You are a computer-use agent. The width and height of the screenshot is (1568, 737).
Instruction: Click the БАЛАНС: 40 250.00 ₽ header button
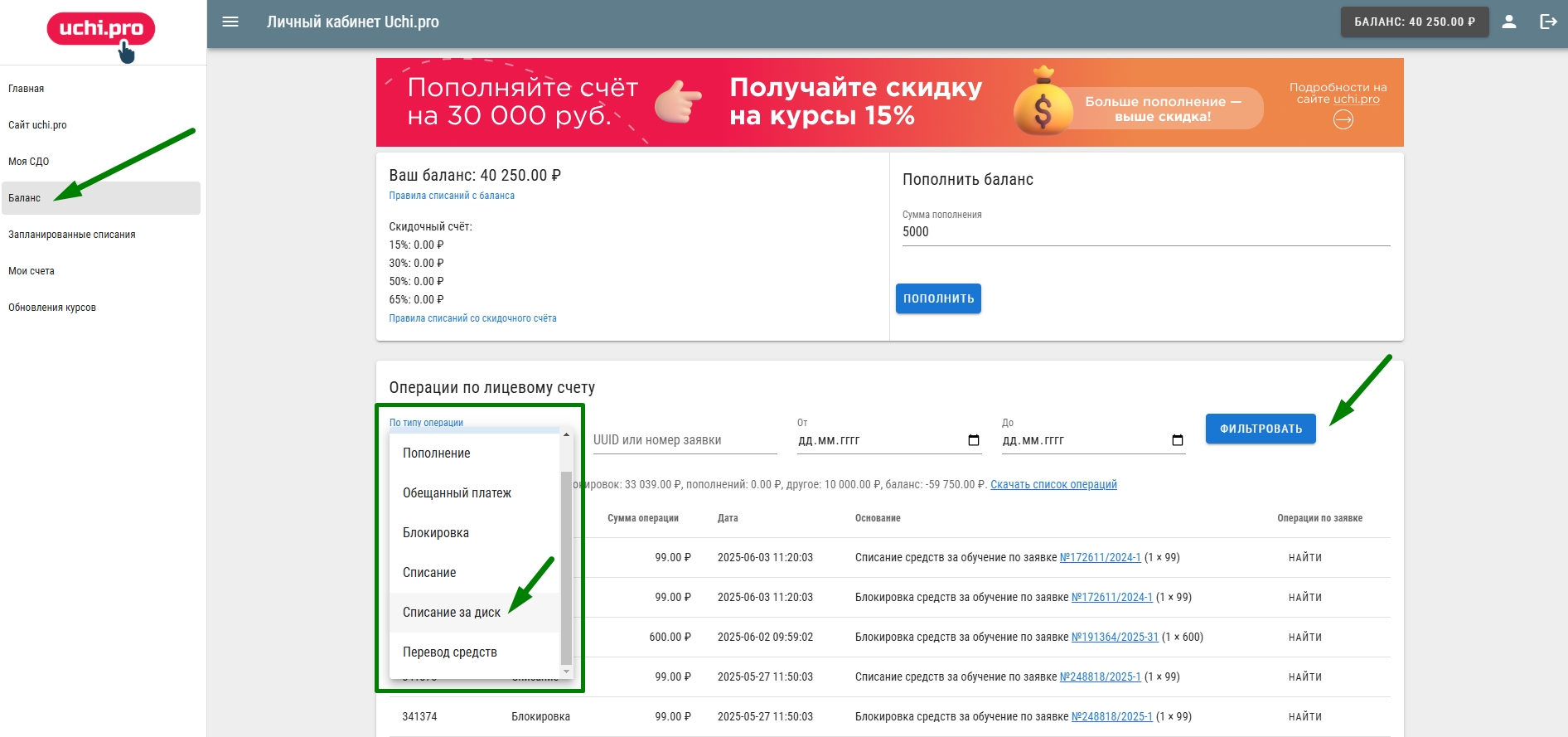[x=1415, y=22]
